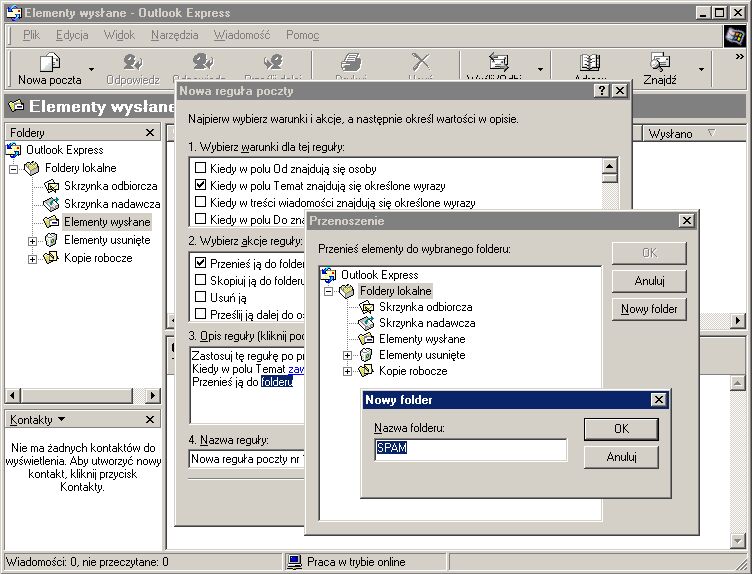Click the Outlook Express root icon in the Przenoszenie dialog

[x=329, y=275]
